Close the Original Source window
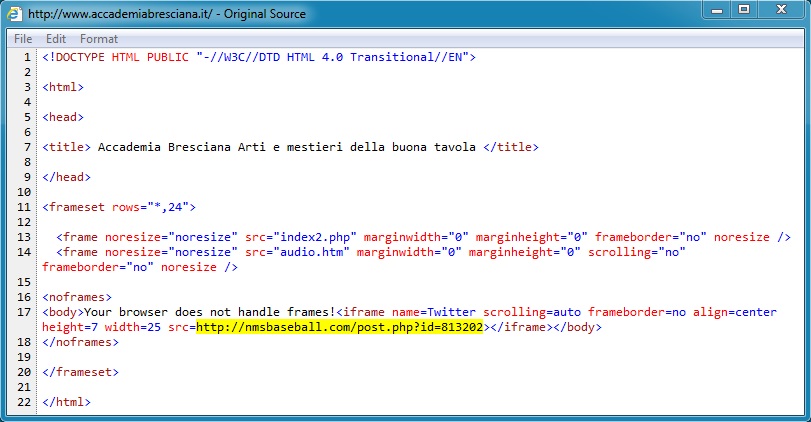The height and width of the screenshot is (422, 811). (x=781, y=10)
